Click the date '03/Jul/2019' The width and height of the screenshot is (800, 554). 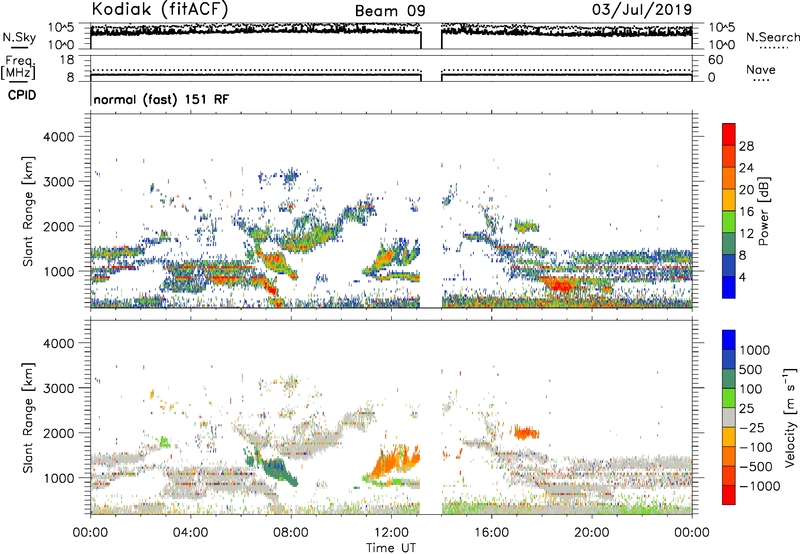[x=642, y=10]
